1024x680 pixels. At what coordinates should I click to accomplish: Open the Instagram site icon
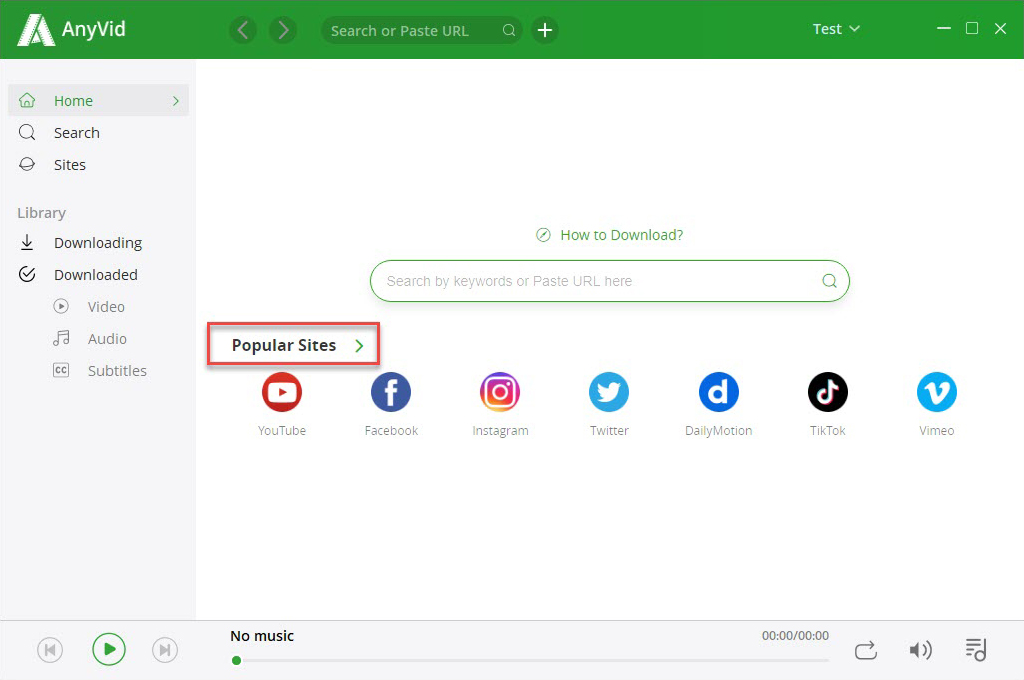pyautogui.click(x=500, y=392)
